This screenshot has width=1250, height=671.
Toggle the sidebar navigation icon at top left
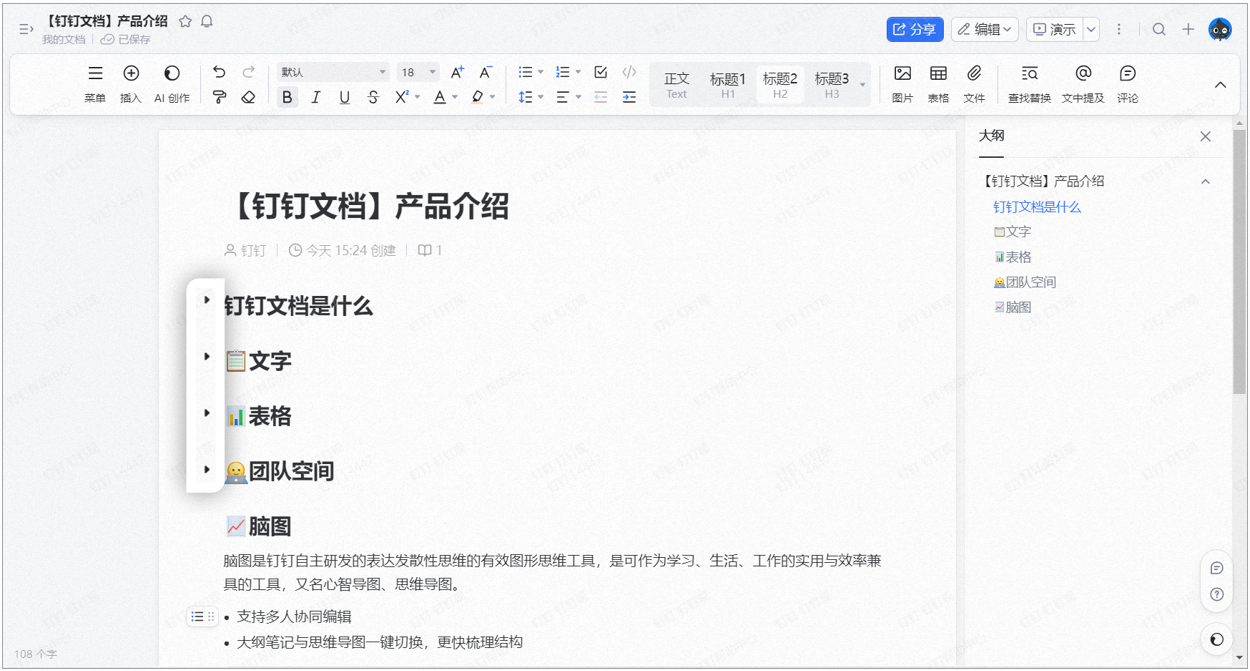point(26,30)
